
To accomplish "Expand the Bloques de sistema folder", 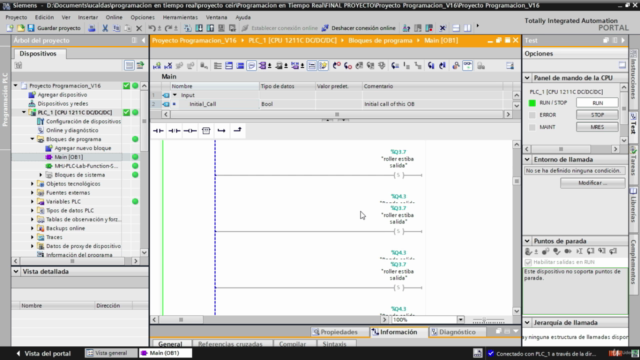I will [x=41, y=175].
